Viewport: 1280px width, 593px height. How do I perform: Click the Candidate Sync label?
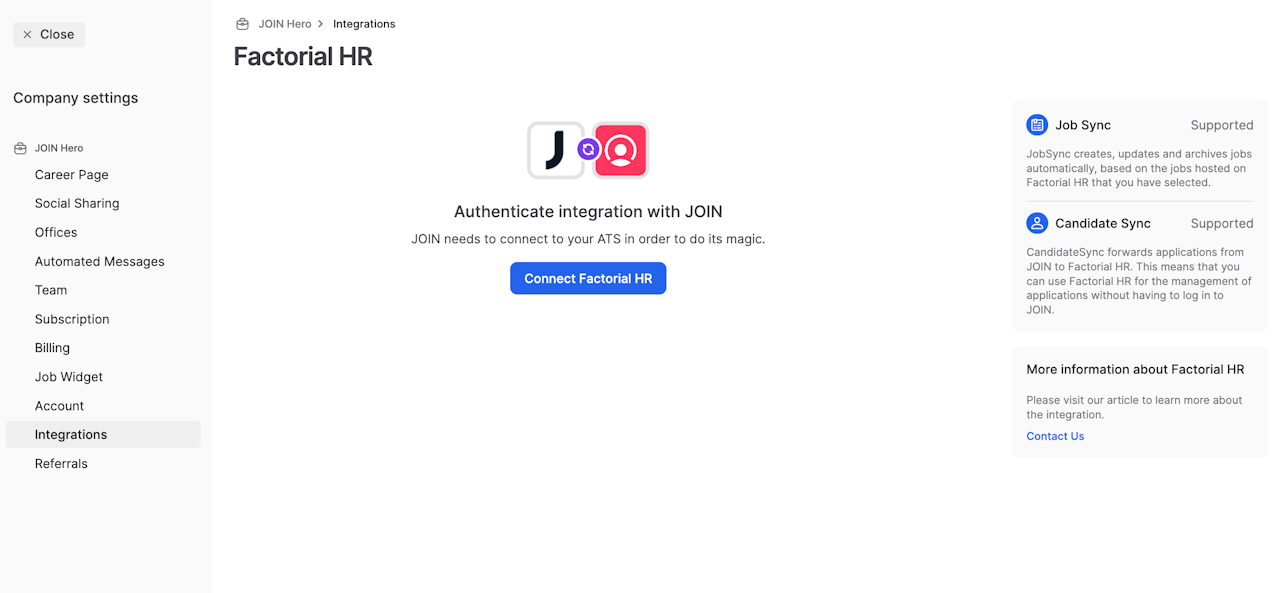coord(1103,223)
